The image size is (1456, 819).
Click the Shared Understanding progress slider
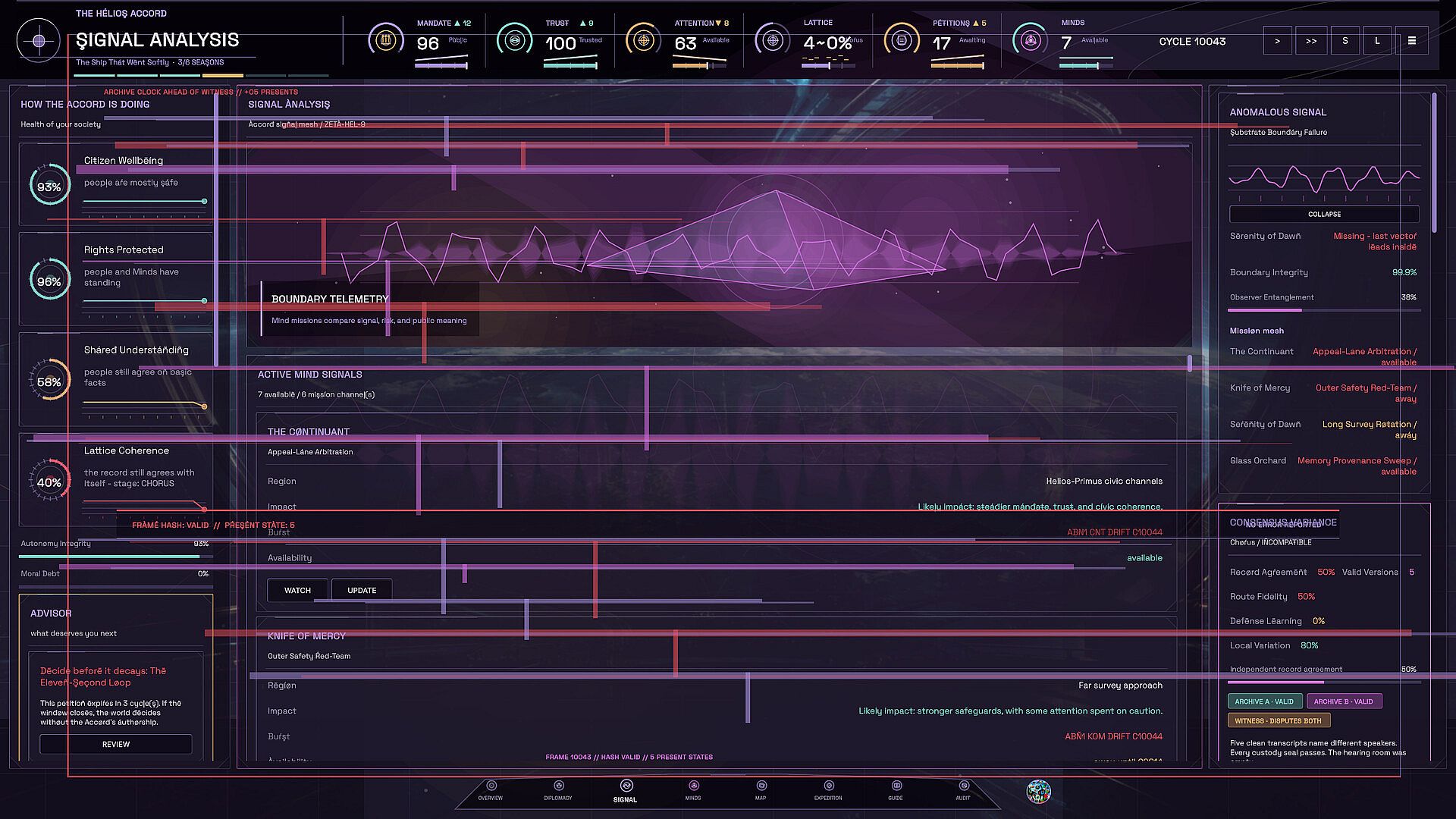[145, 406]
